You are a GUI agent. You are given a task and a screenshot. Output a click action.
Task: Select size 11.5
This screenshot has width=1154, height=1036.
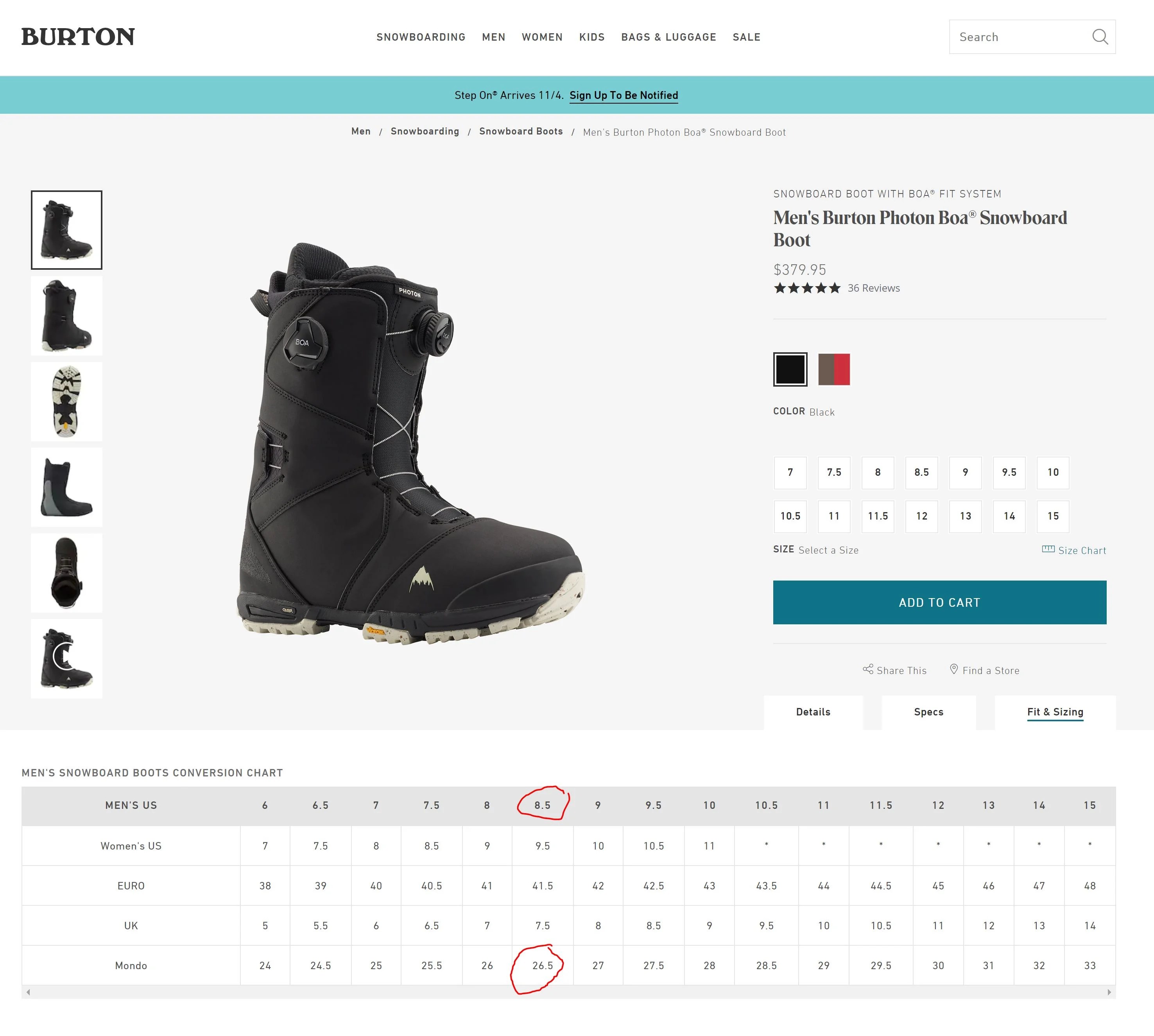[x=878, y=516]
